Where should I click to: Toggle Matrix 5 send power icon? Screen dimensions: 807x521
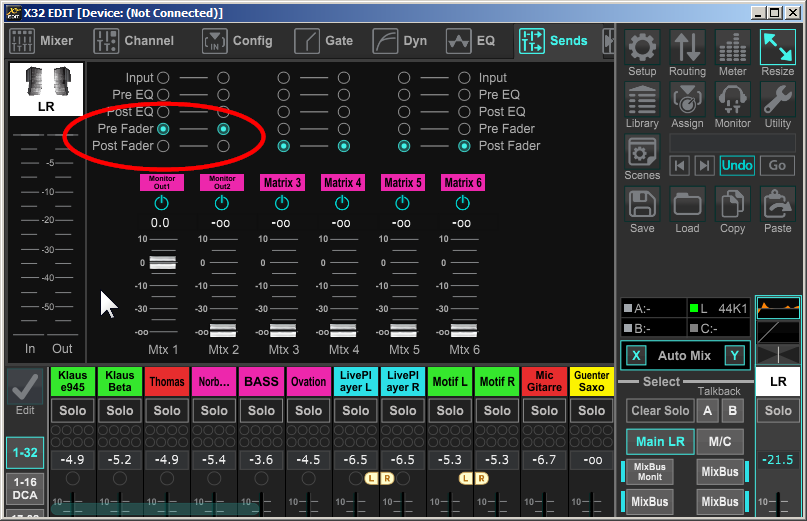click(x=402, y=203)
